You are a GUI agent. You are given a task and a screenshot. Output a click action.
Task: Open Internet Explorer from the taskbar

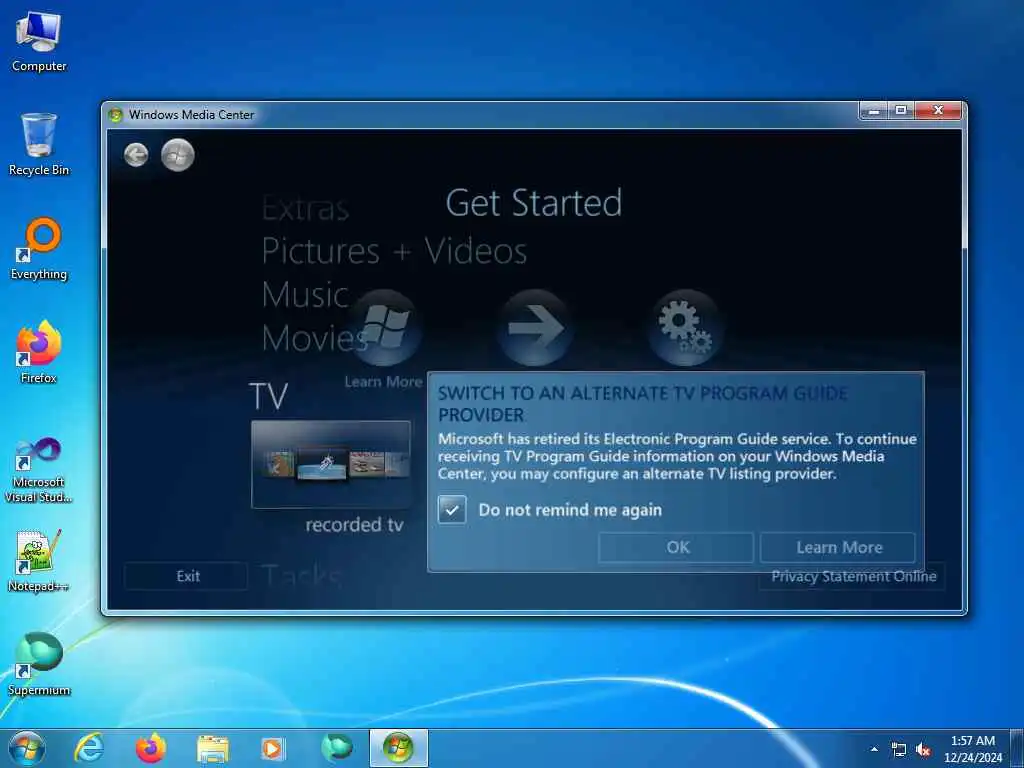click(89, 748)
